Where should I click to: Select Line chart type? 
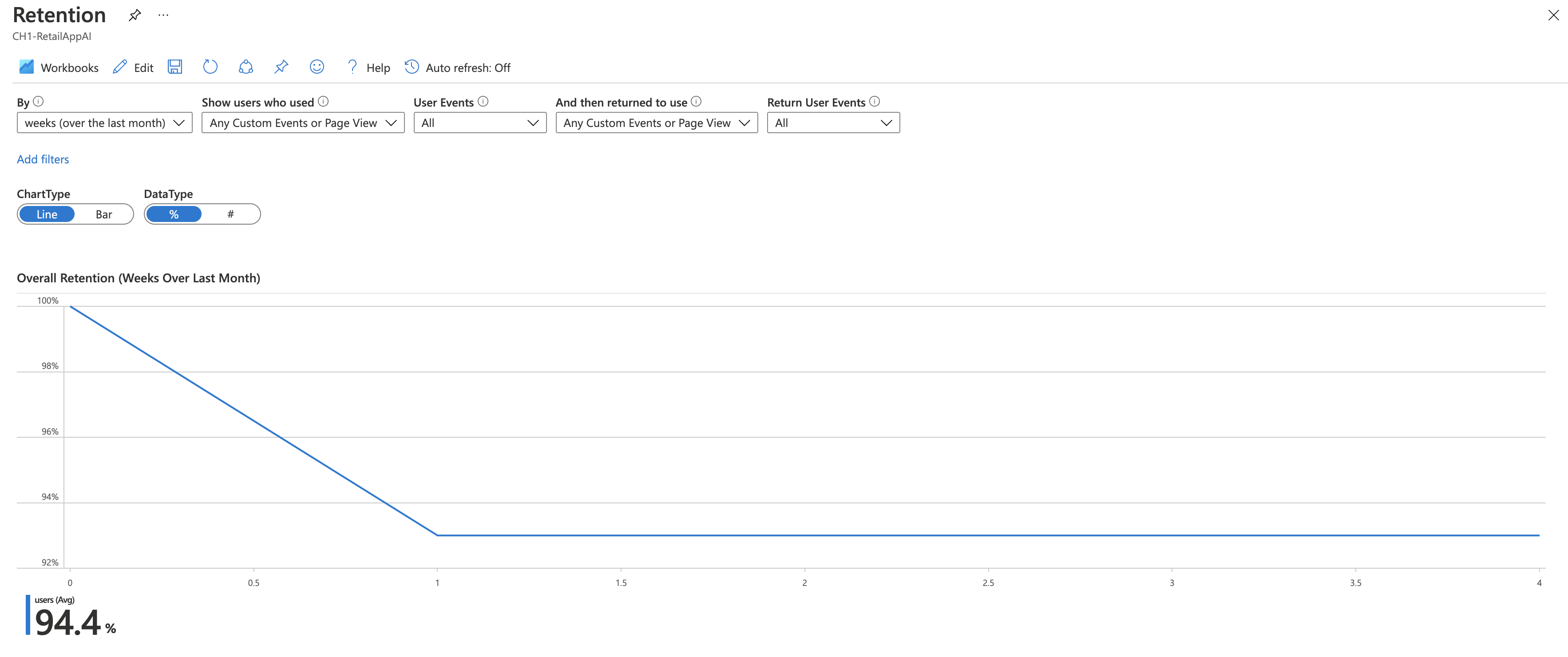pos(47,214)
